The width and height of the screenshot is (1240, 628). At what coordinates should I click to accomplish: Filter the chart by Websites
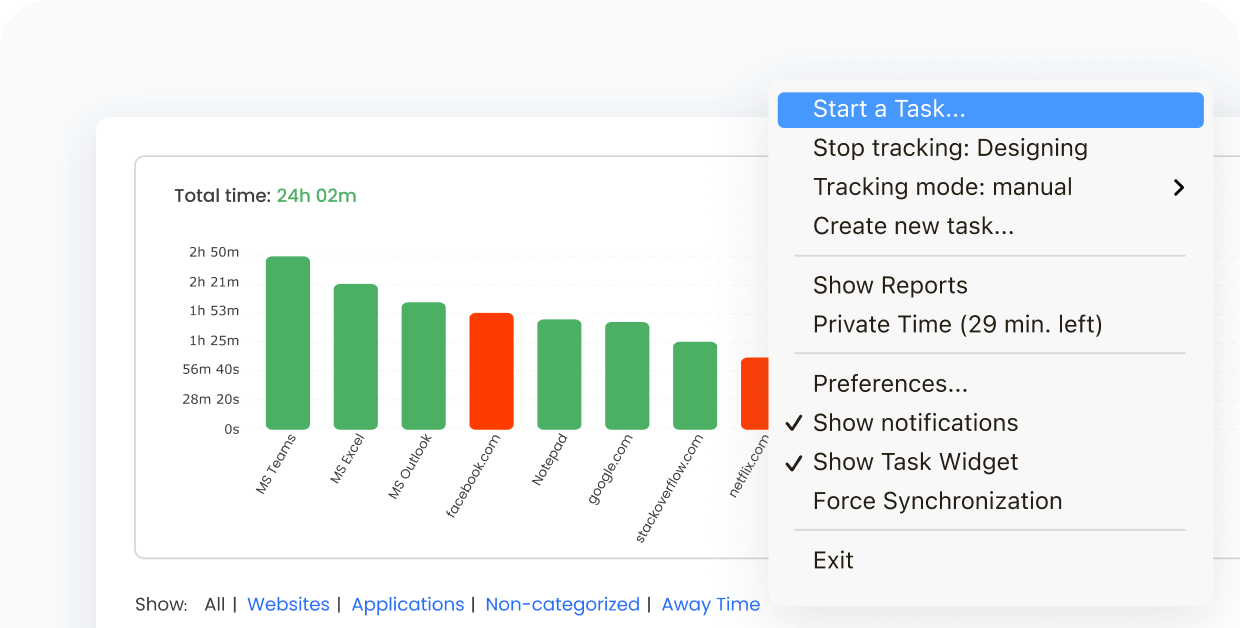tap(288, 604)
